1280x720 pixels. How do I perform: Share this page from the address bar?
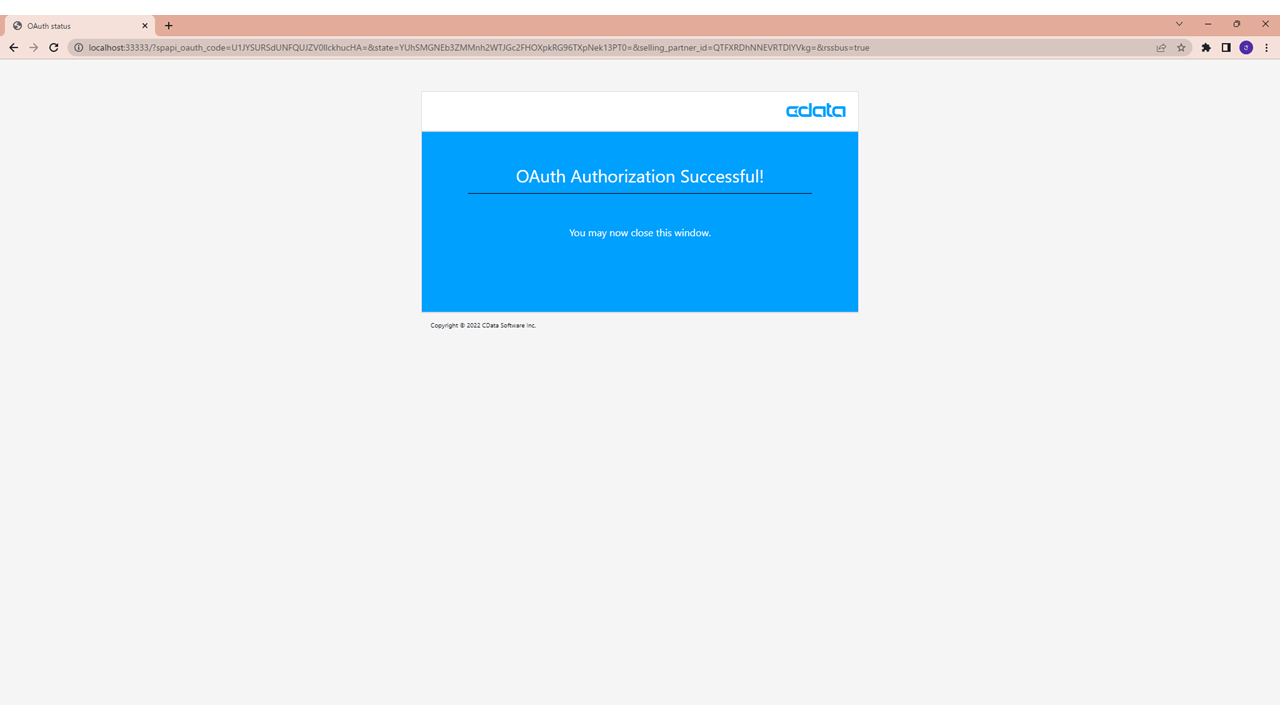[x=1161, y=47]
